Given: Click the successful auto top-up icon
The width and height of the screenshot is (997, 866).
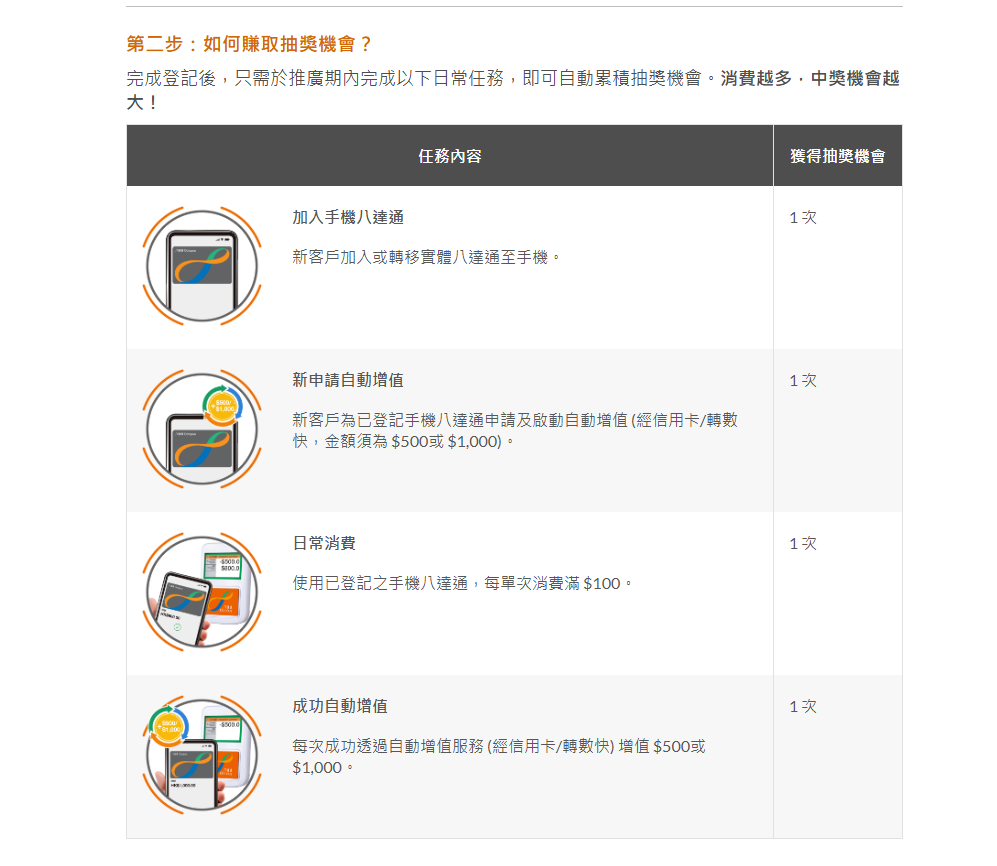Looking at the screenshot, I should 202,755.
